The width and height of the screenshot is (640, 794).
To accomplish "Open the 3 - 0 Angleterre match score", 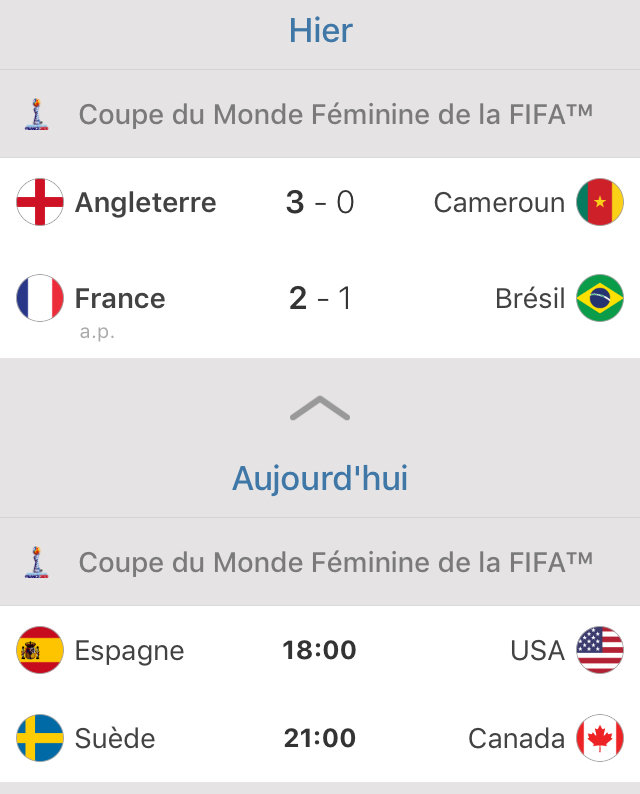I will 320,202.
